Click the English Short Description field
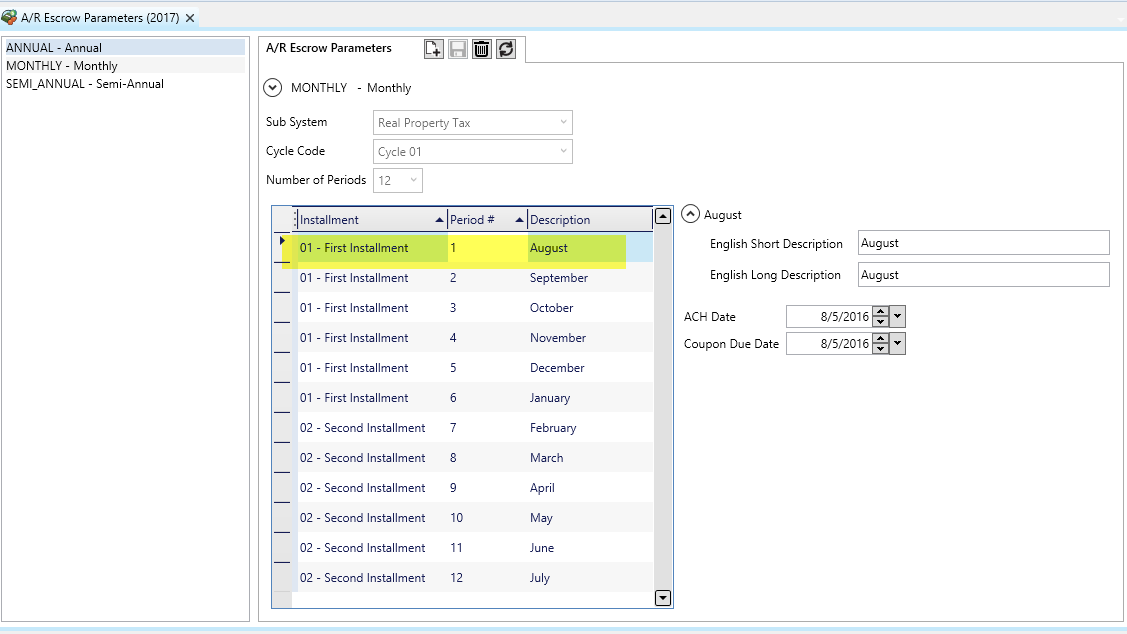This screenshot has width=1127, height=634. [x=982, y=243]
